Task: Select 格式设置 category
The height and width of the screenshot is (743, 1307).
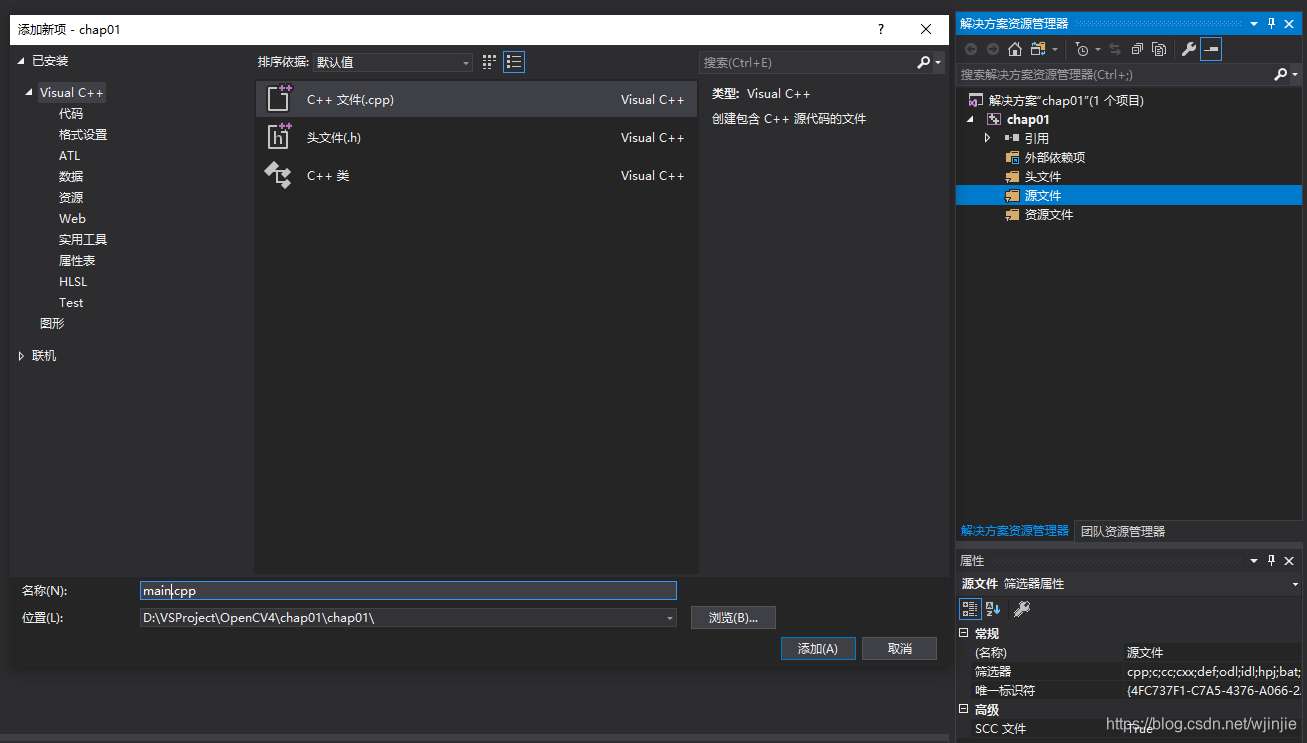Action: pyautogui.click(x=83, y=135)
